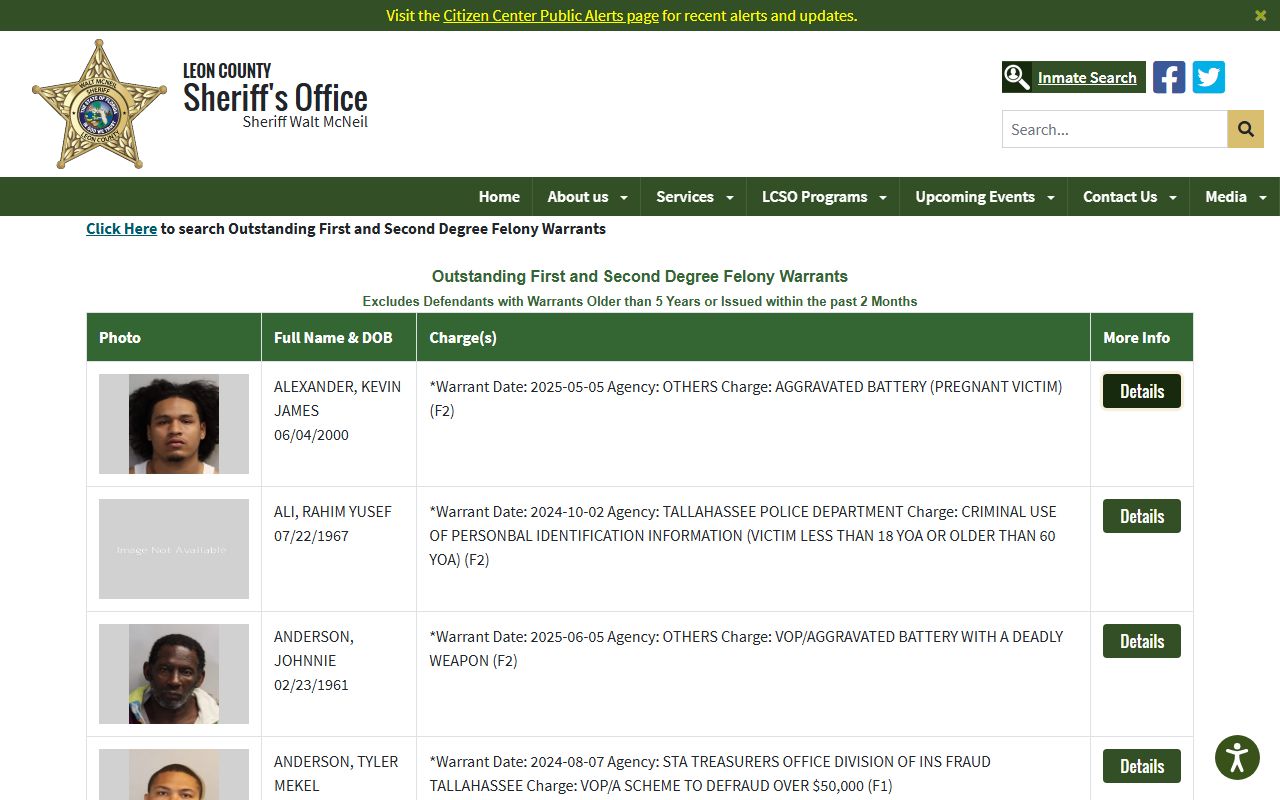Click the Outstanding Felony Warrants heading
The width and height of the screenshot is (1280, 800).
click(x=640, y=276)
